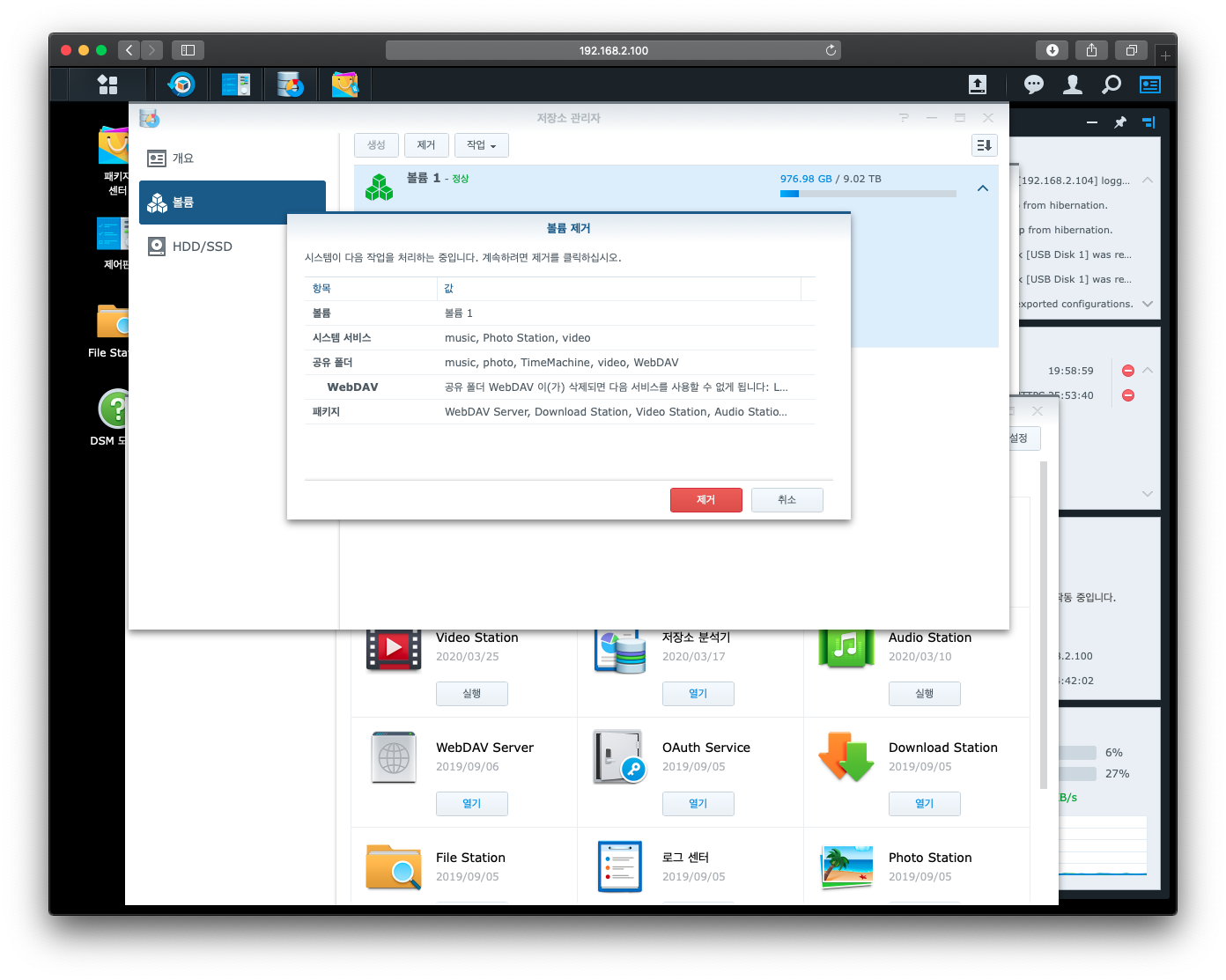The width and height of the screenshot is (1226, 980).
Task: Select the WebDAV shared folder row
Action: coord(560,387)
